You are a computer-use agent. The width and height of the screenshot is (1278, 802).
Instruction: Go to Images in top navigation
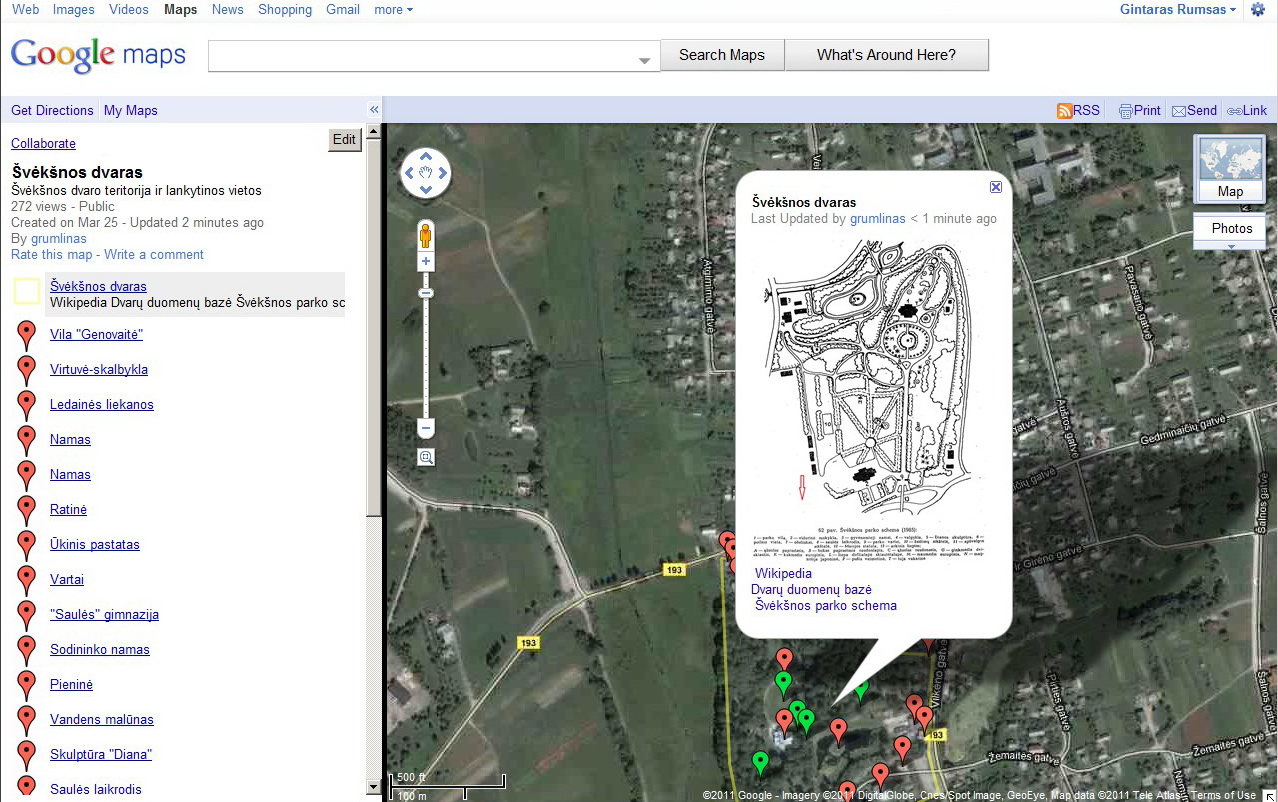click(73, 10)
